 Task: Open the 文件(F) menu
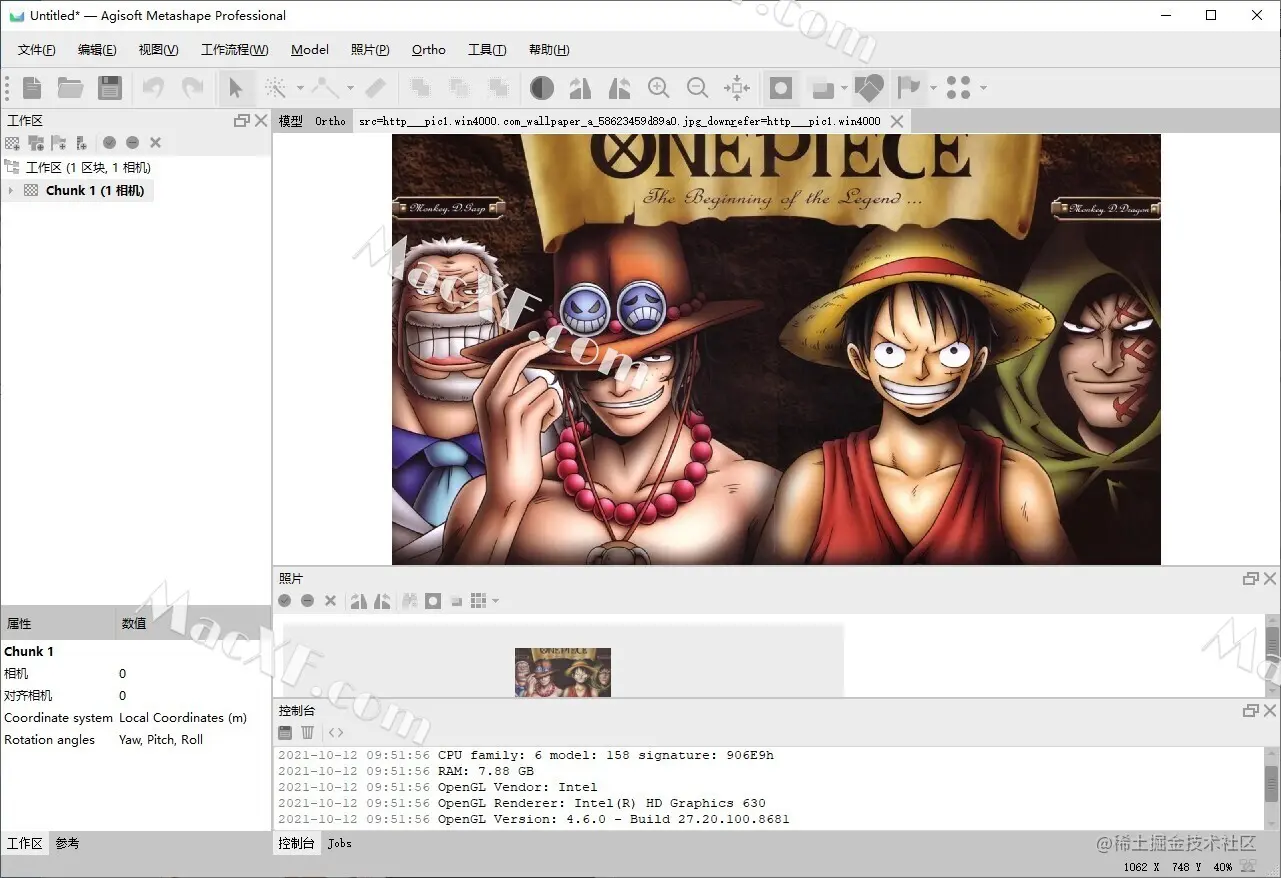pyautogui.click(x=37, y=50)
